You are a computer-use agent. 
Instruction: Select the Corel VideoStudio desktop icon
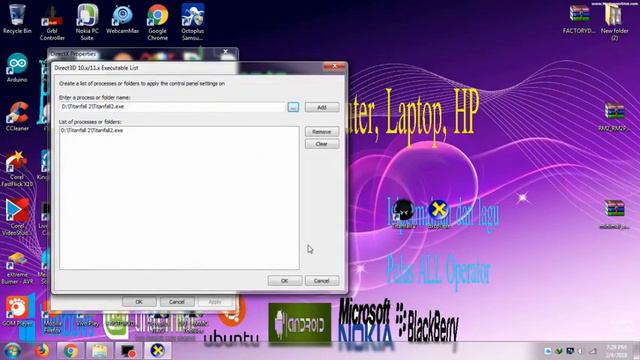[17, 217]
